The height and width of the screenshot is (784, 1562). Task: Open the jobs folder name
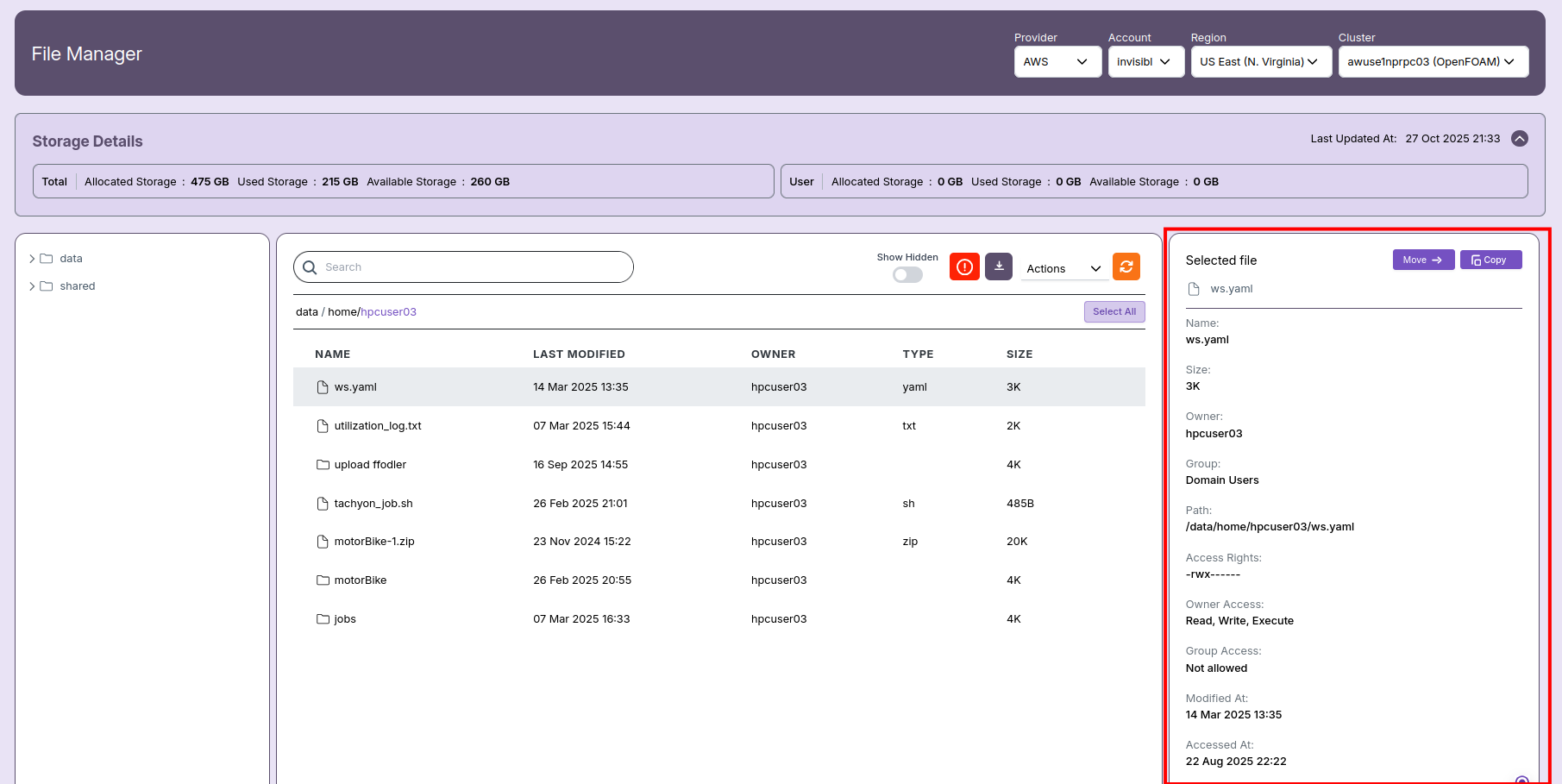345,619
